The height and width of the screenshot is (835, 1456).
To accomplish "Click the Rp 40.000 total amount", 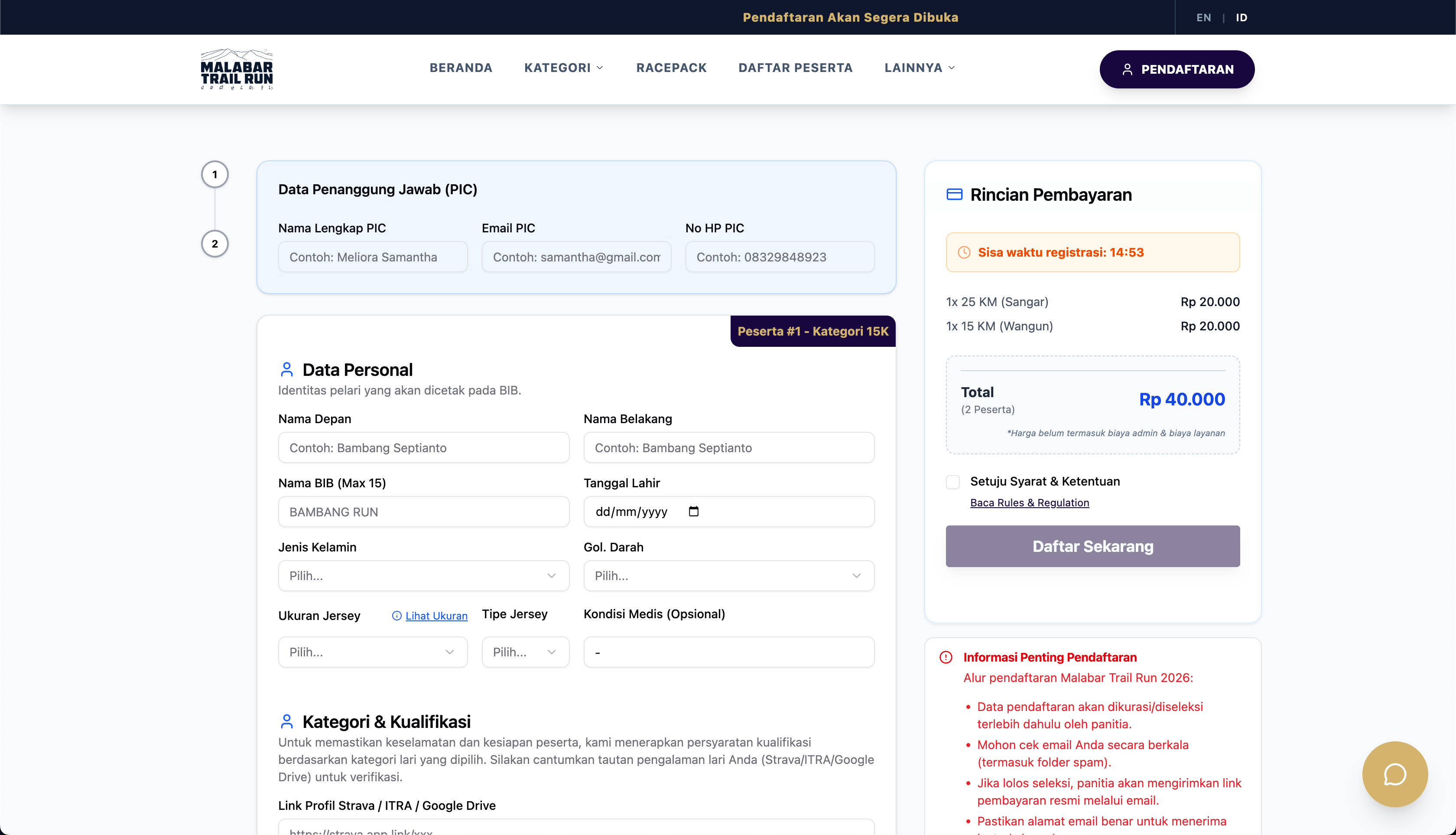I will [x=1182, y=399].
